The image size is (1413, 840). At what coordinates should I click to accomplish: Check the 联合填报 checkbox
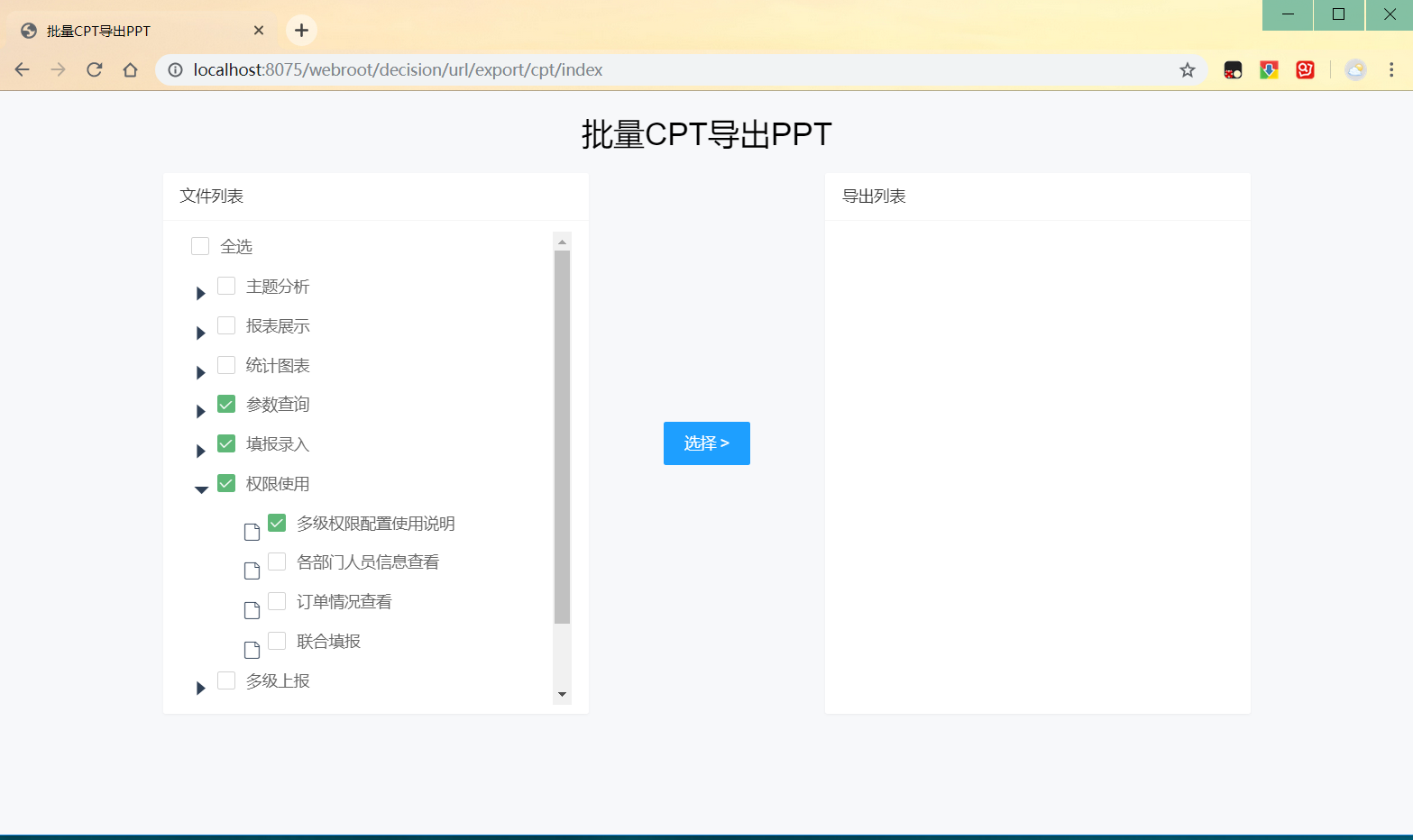(277, 641)
